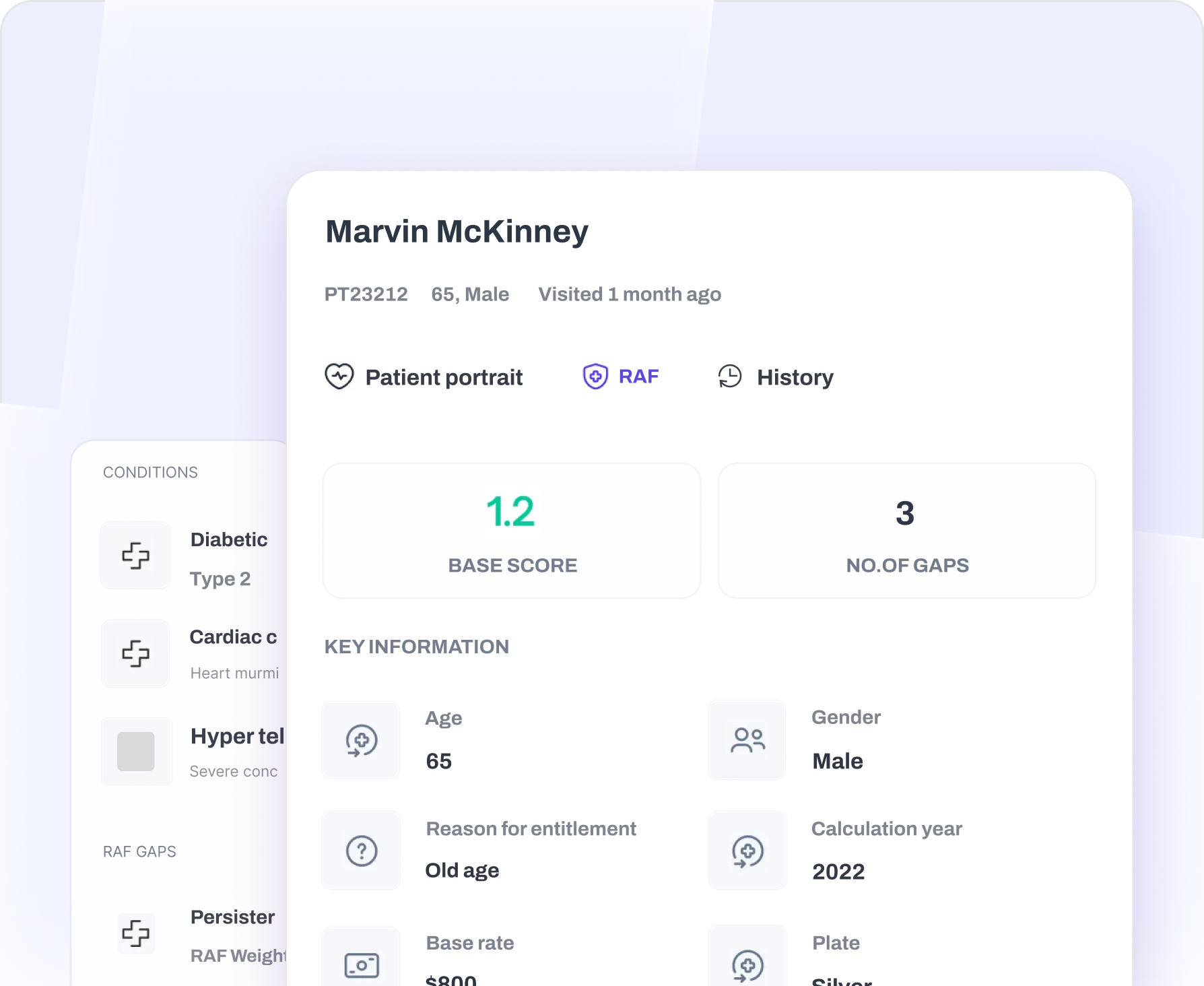This screenshot has width=1204, height=986.
Task: Open the History tab
Action: 795,377
